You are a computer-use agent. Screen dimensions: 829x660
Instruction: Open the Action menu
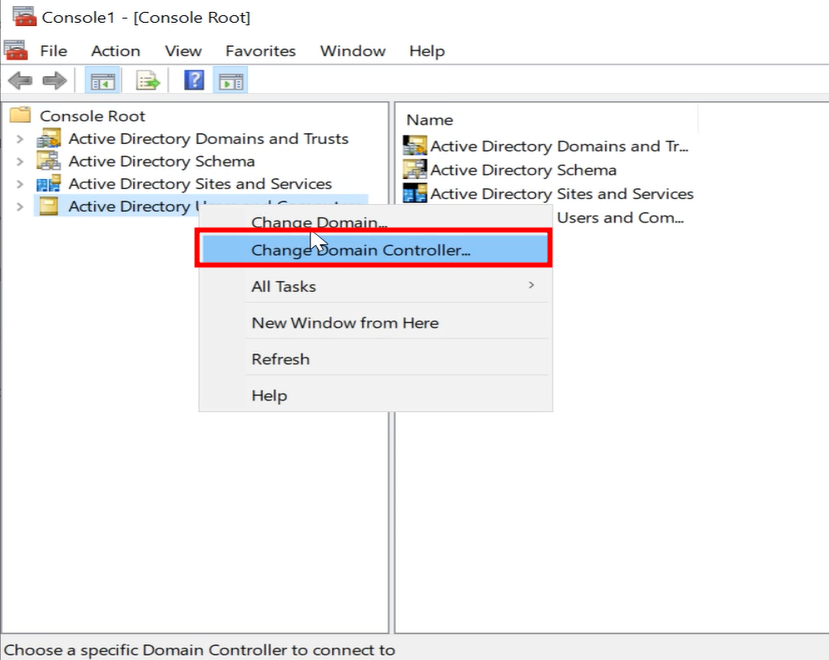pos(115,51)
